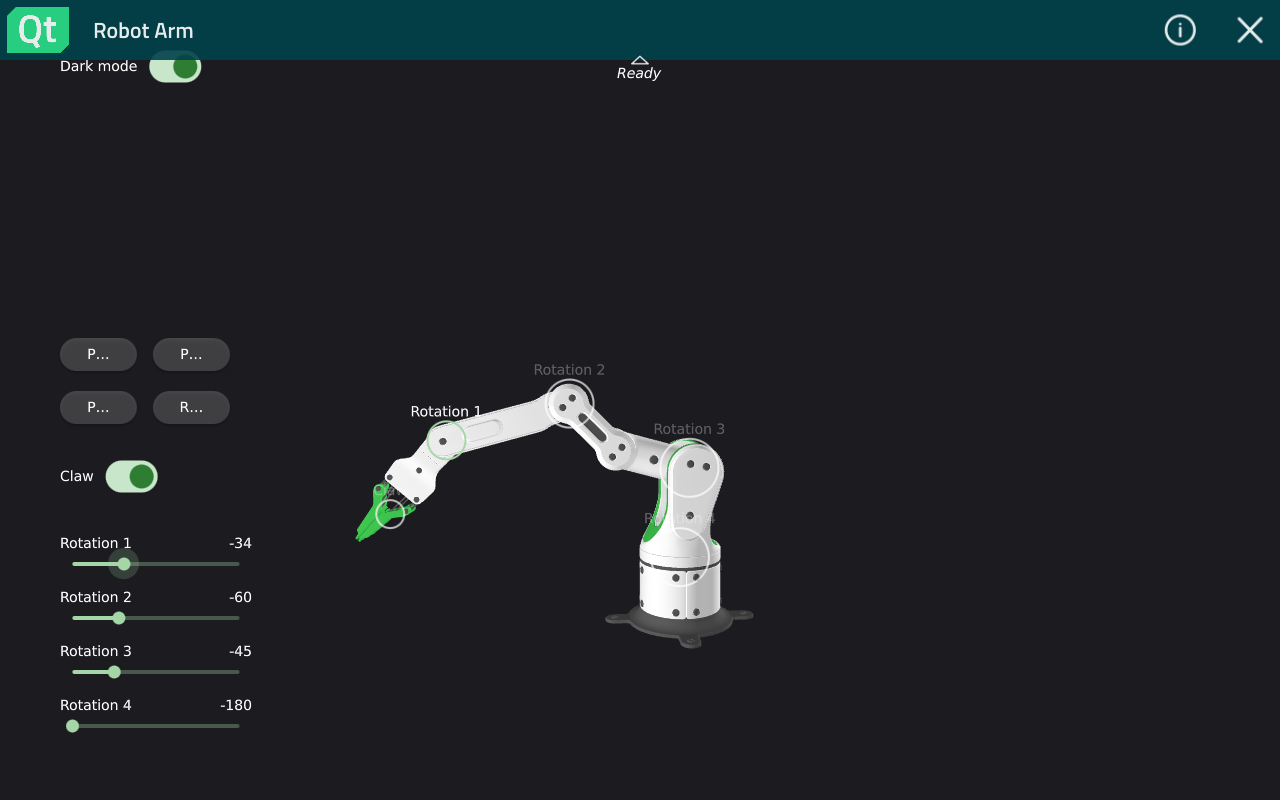Click the Rotation 2 slider handle

coord(119,618)
